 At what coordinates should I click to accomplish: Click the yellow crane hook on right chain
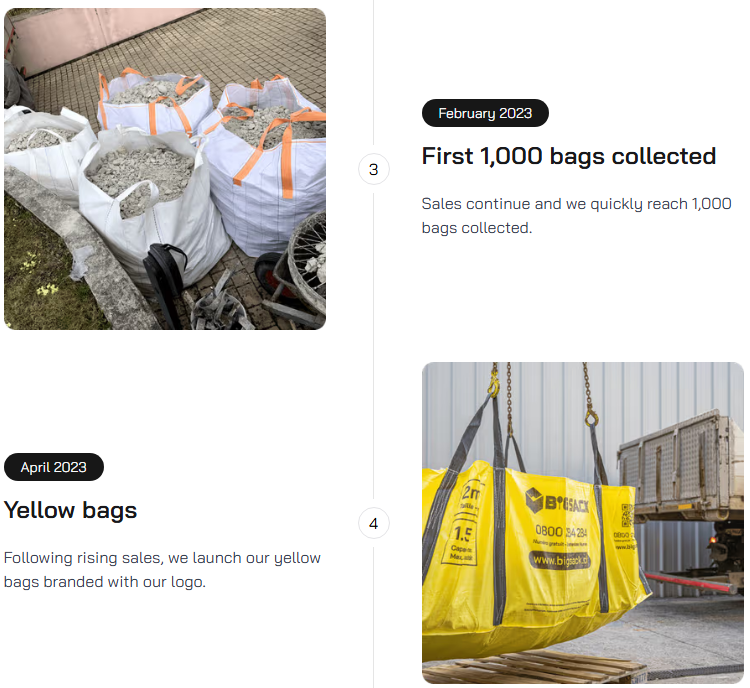592,418
